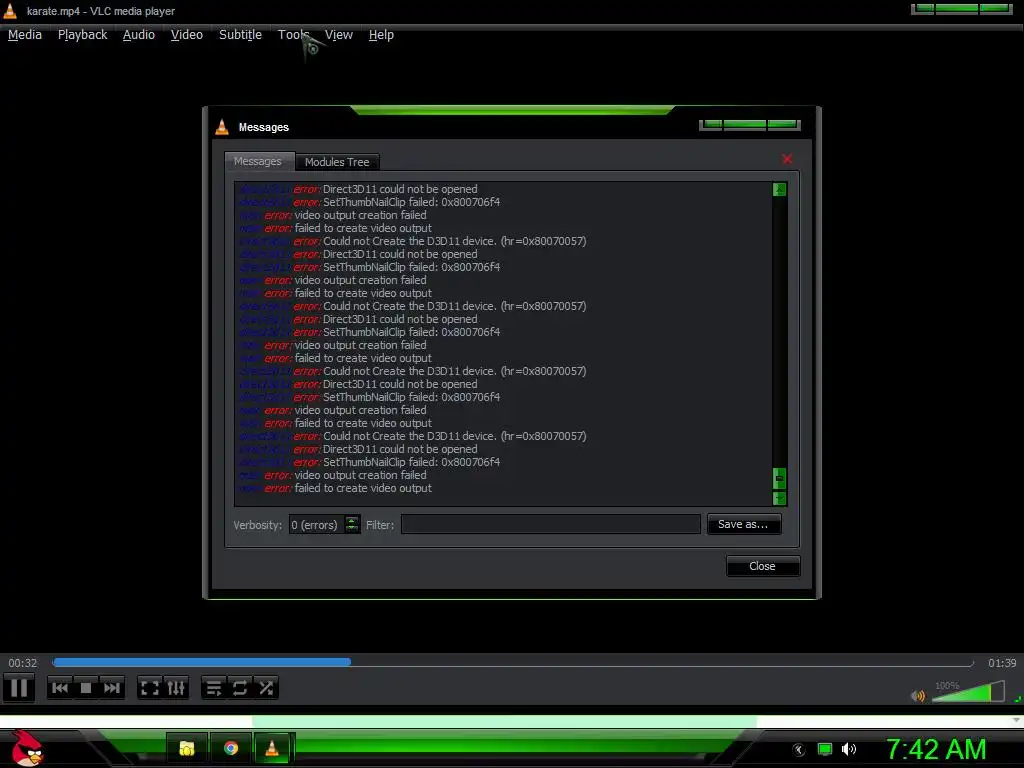The width and height of the screenshot is (1024, 768).
Task: Toggle the playlist view
Action: click(x=214, y=688)
